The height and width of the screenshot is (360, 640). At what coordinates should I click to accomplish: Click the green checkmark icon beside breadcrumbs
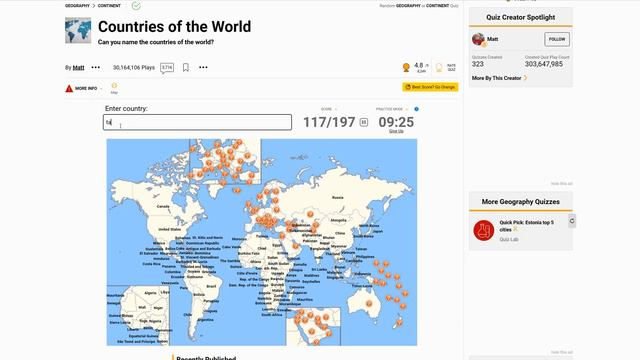[136, 6]
